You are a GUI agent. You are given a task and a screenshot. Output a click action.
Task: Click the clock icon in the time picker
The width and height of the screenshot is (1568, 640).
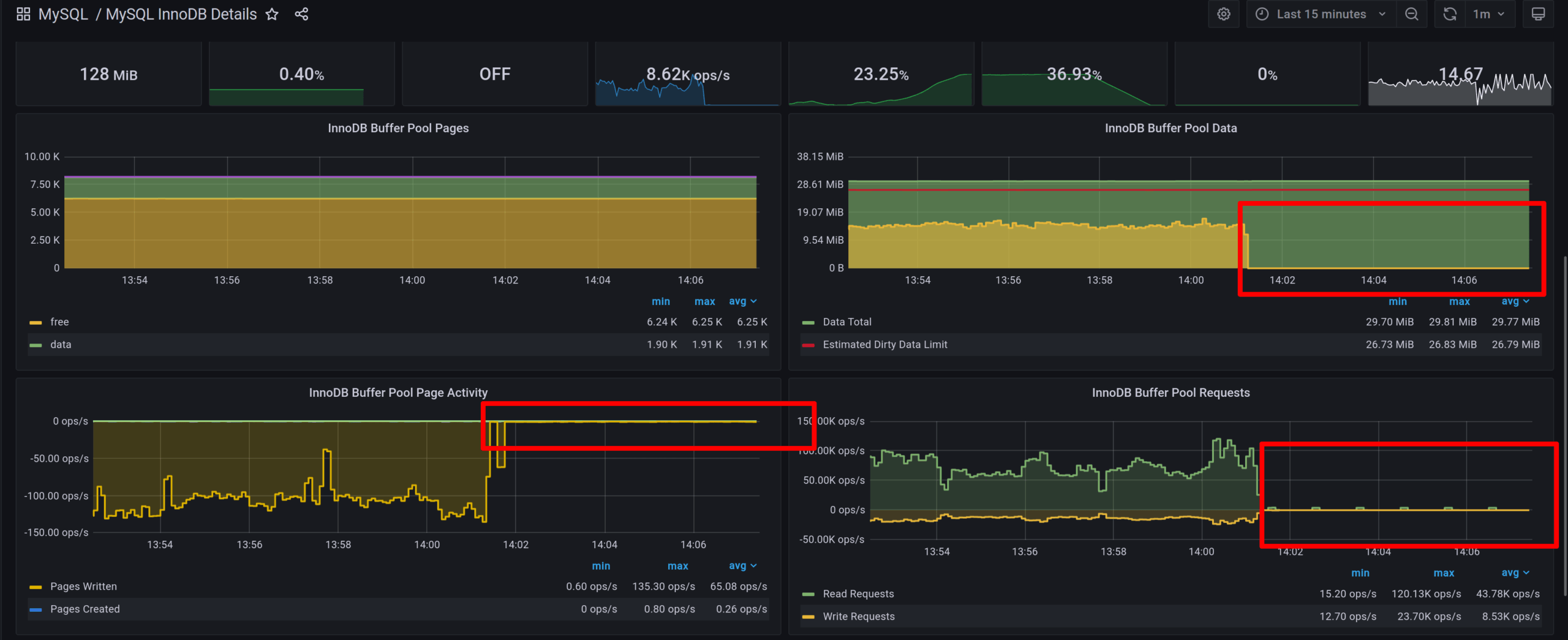[1261, 13]
